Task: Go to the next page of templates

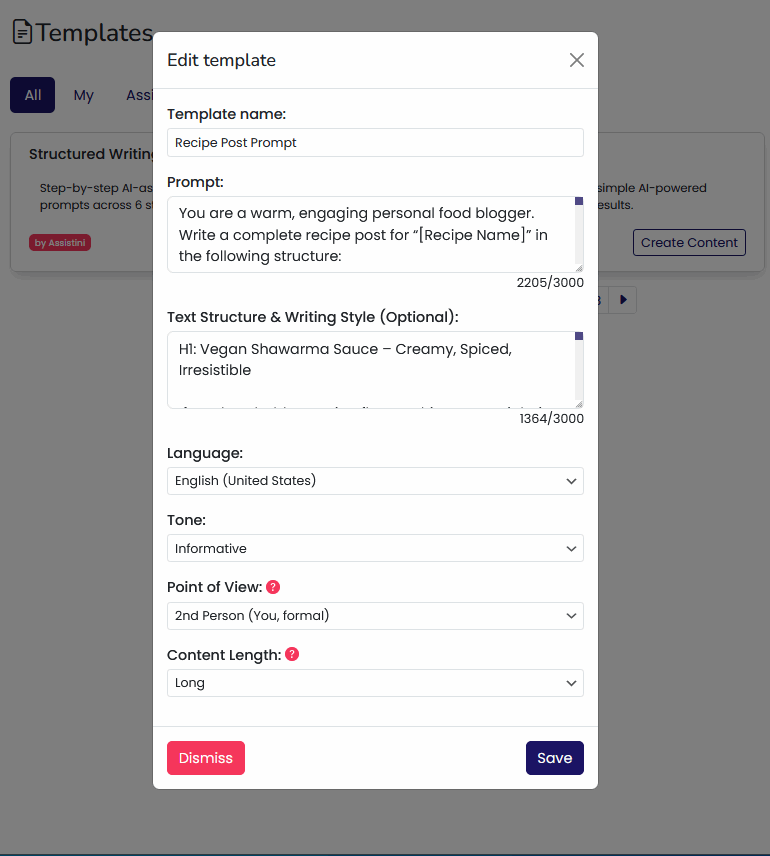Action: 623,299
